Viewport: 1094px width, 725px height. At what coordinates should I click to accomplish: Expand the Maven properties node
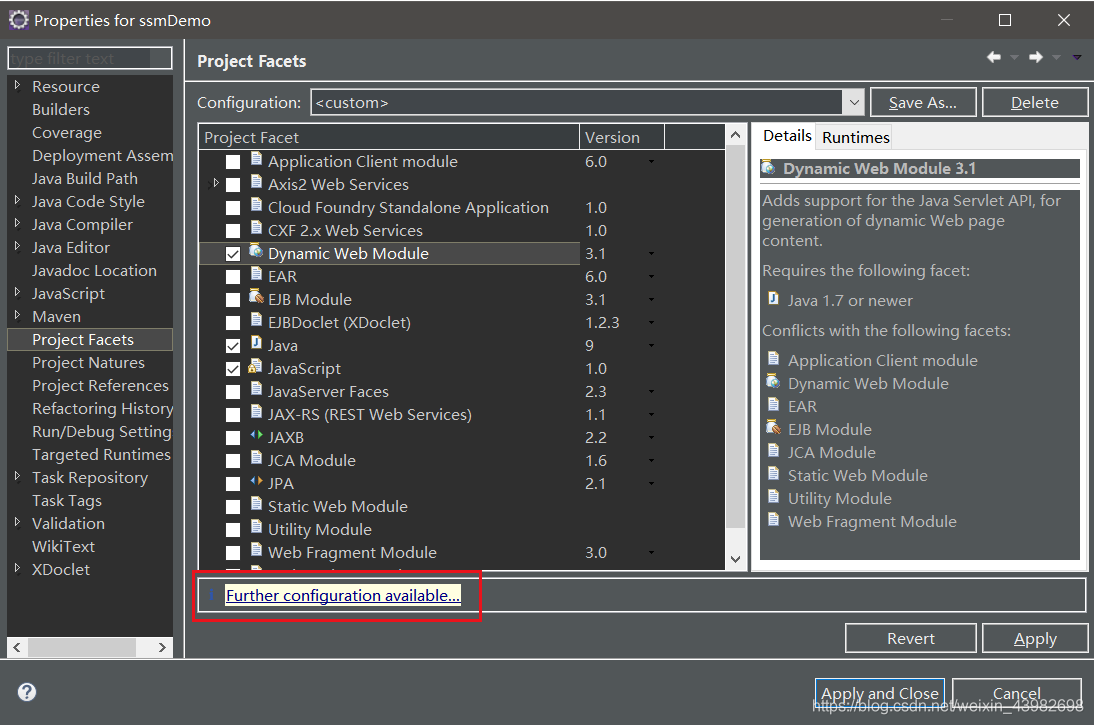click(x=17, y=315)
